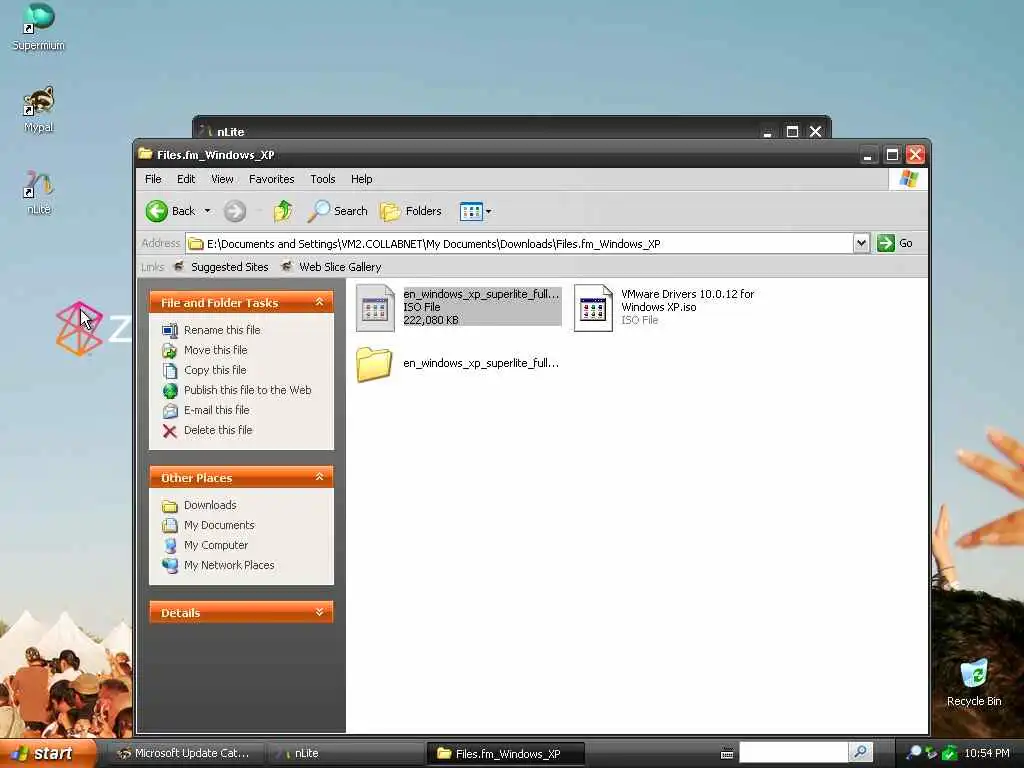Click Publish this file to the Web

tap(248, 390)
